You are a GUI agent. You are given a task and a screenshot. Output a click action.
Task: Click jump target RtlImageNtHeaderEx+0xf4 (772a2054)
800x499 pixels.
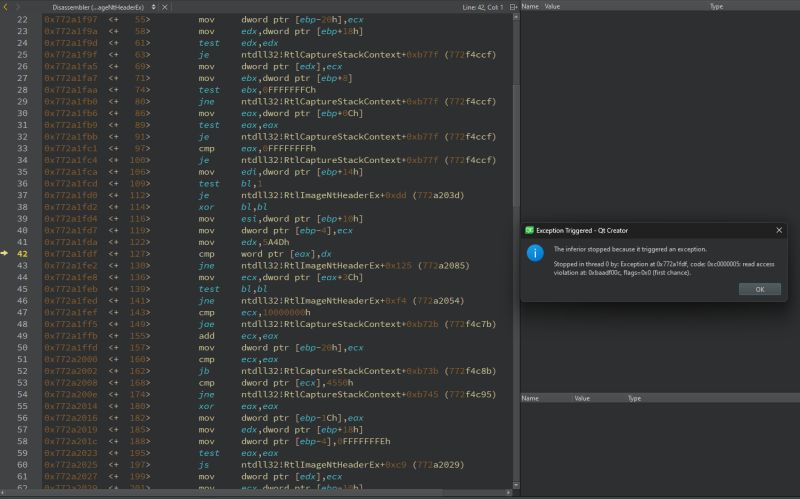pyautogui.click(x=353, y=301)
